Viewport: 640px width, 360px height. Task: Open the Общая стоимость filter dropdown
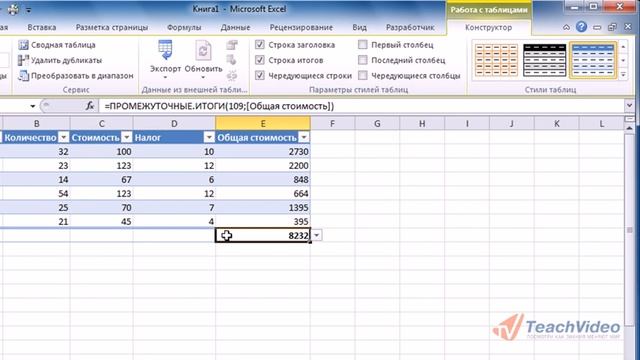304,138
